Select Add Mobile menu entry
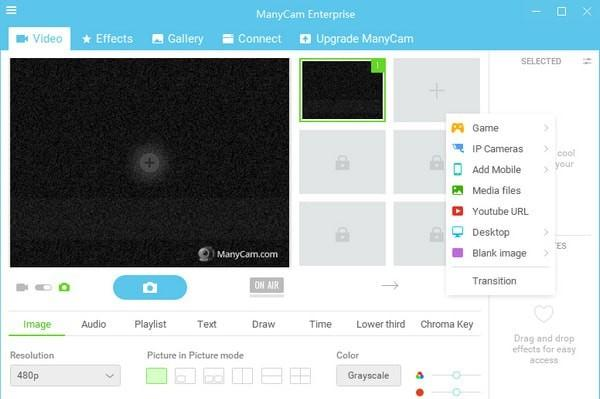Viewport: 600px width, 399px height. 501,169
